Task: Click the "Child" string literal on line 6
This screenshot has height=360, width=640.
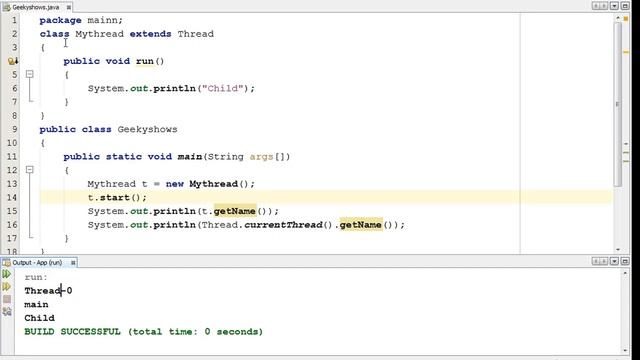Action: tap(223, 89)
